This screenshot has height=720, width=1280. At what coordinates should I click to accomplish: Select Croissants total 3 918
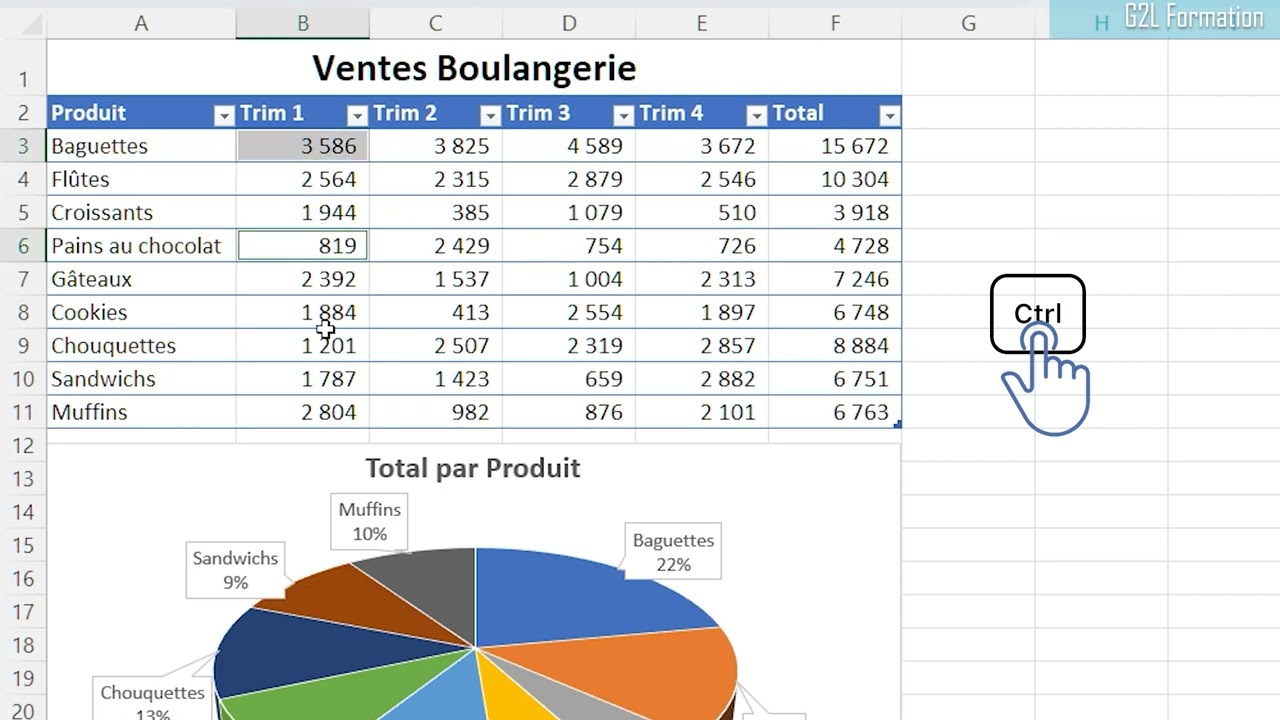click(835, 212)
